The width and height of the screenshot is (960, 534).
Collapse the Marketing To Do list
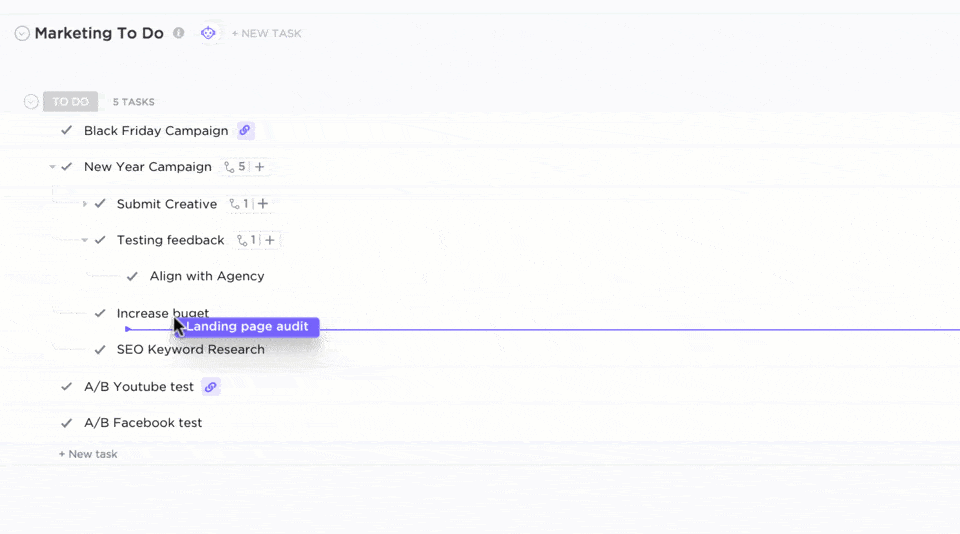coord(22,34)
